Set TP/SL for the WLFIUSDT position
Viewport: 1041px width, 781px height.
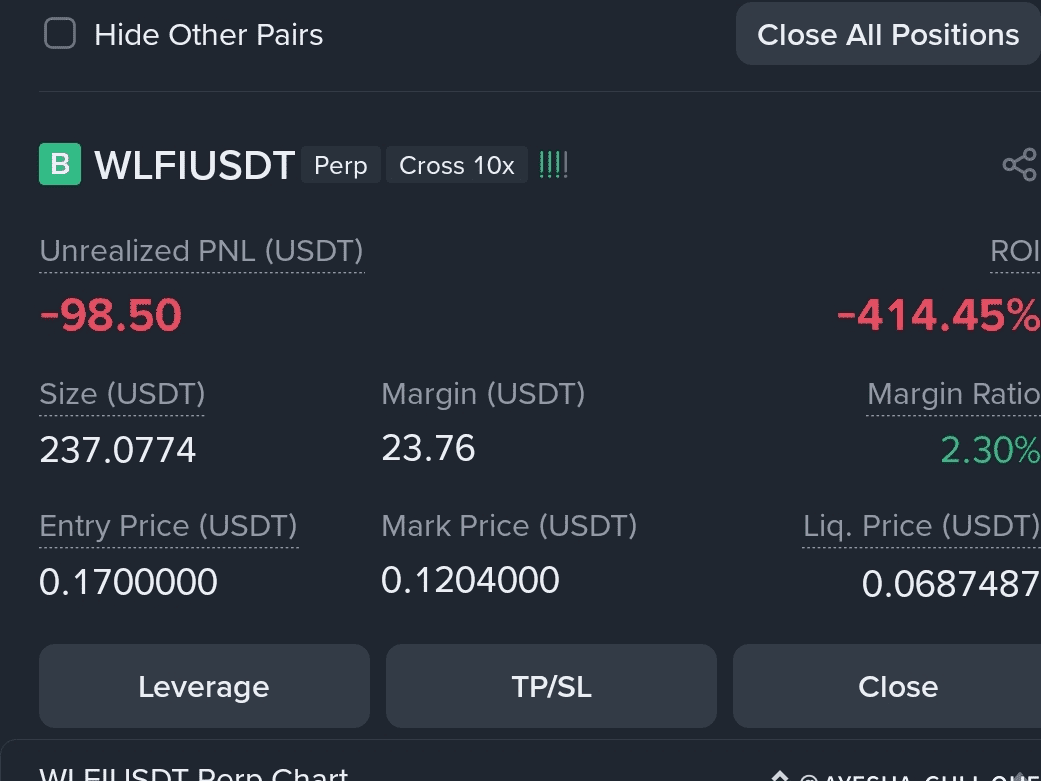point(551,686)
